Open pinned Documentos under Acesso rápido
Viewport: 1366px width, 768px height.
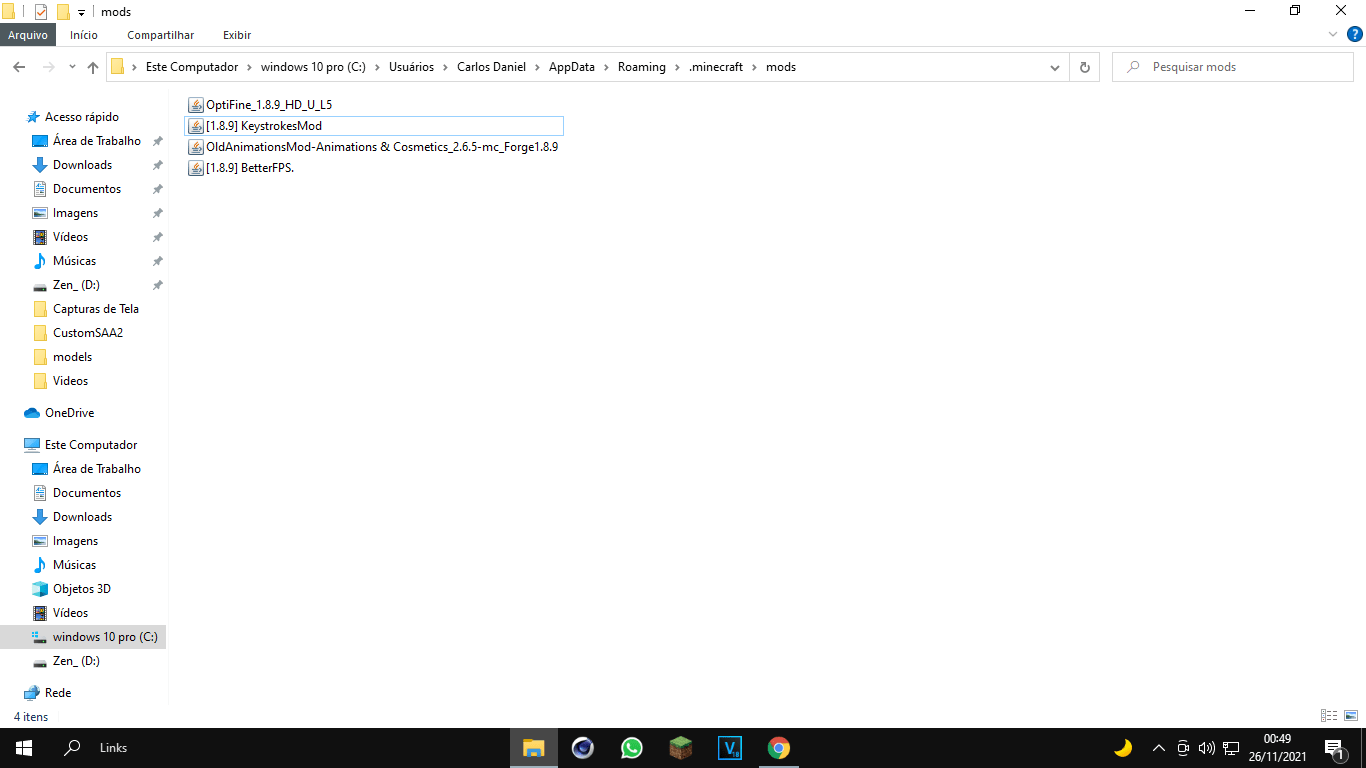86,189
